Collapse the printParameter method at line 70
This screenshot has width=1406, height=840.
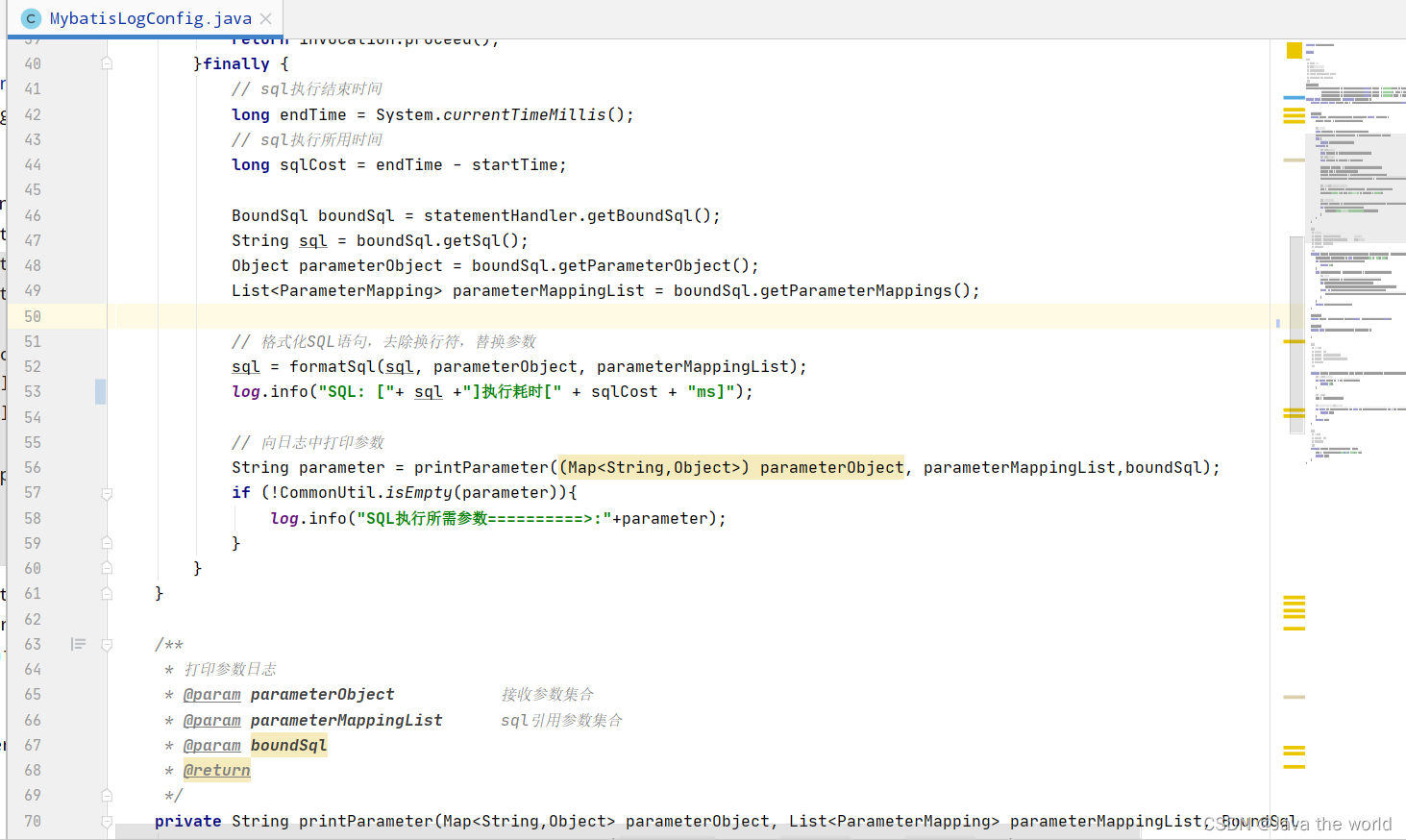click(107, 821)
